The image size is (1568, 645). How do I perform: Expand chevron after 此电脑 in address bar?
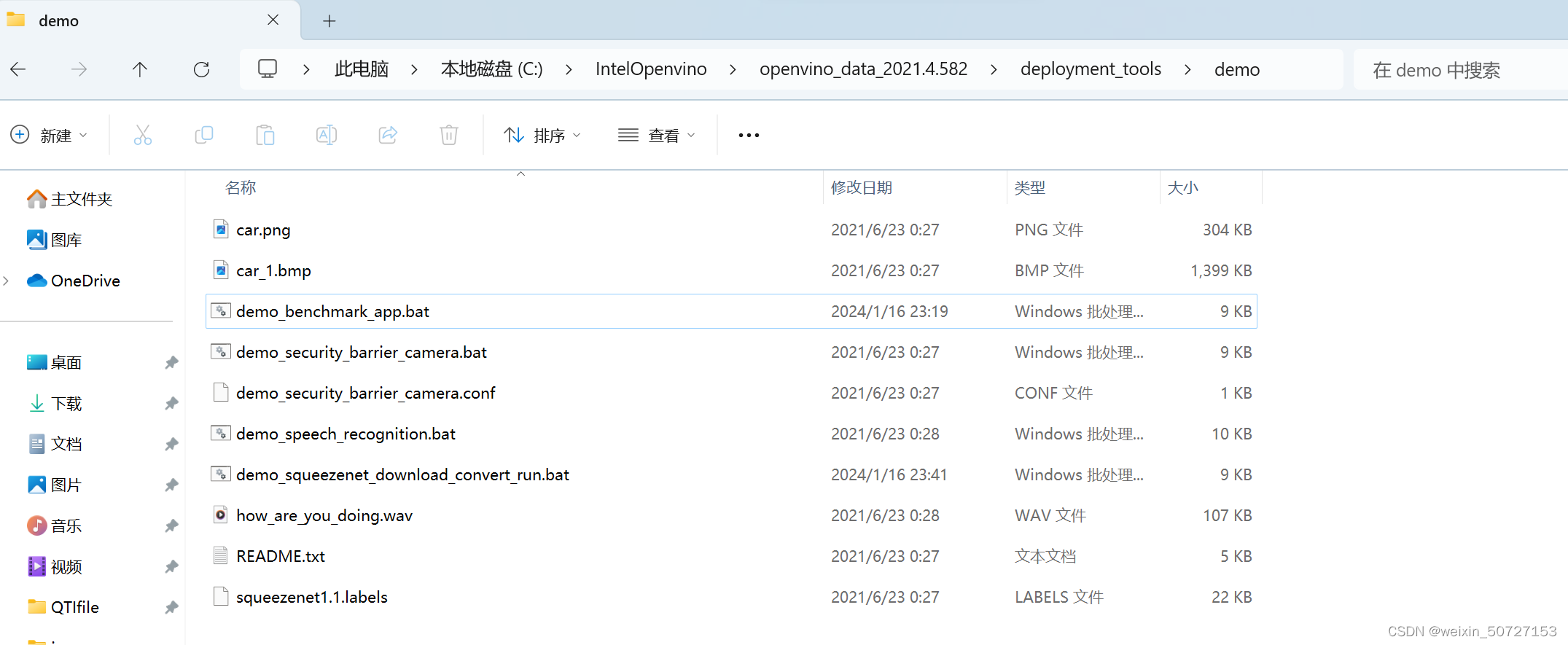[414, 69]
